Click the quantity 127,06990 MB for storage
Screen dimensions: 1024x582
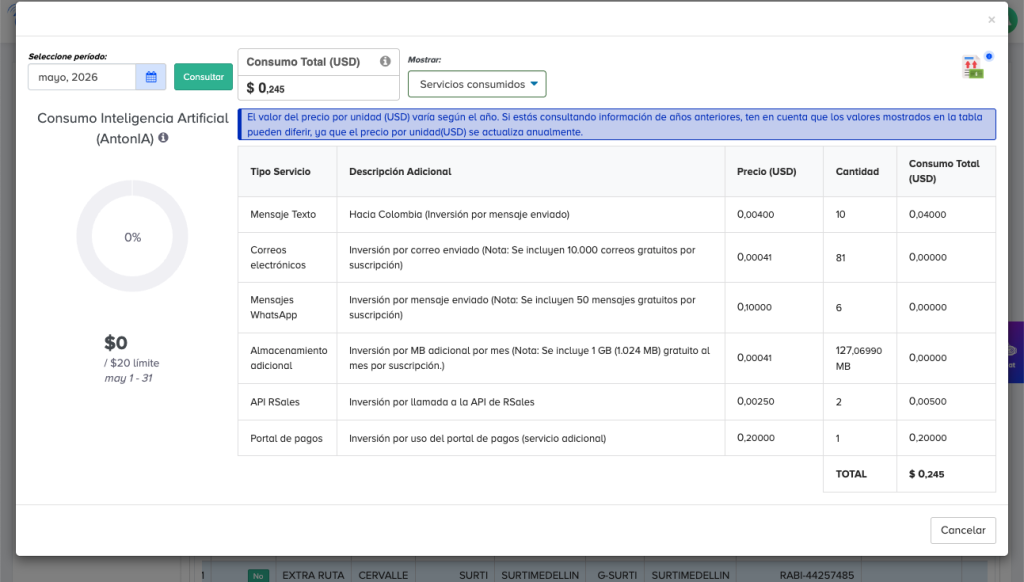[859, 358]
